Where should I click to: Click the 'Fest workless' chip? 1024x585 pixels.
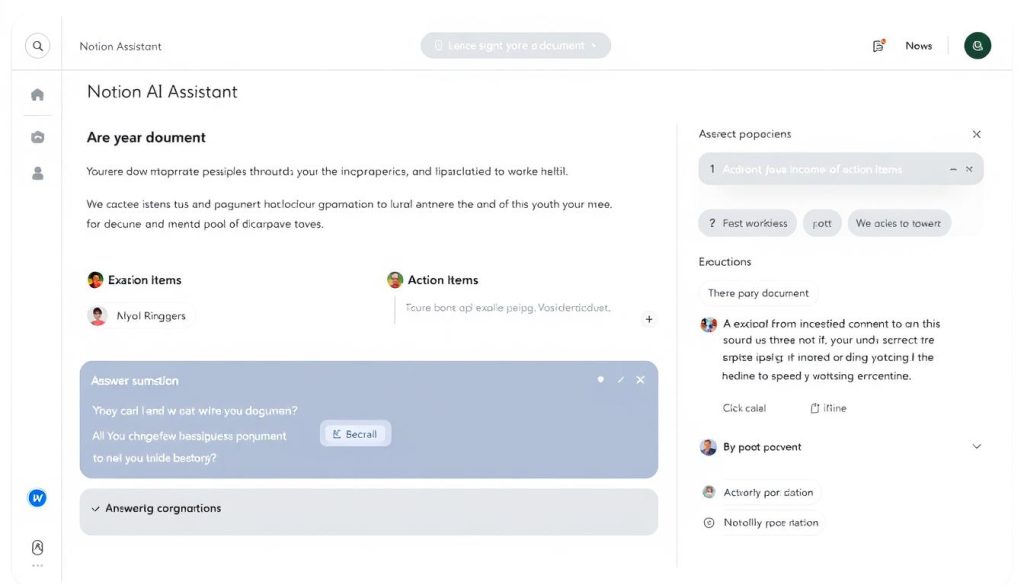point(747,222)
